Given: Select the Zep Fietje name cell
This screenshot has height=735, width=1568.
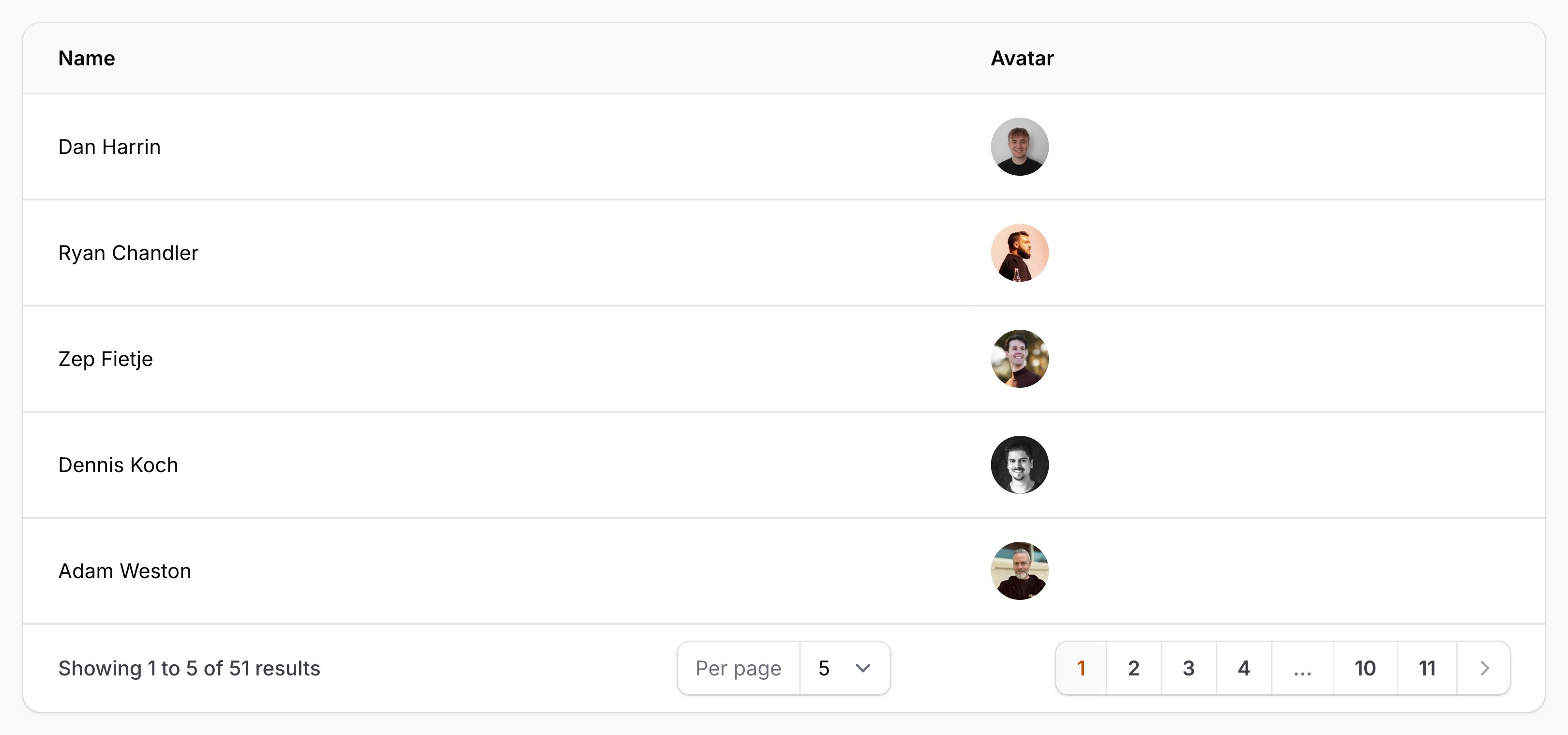Looking at the screenshot, I should tap(106, 359).
